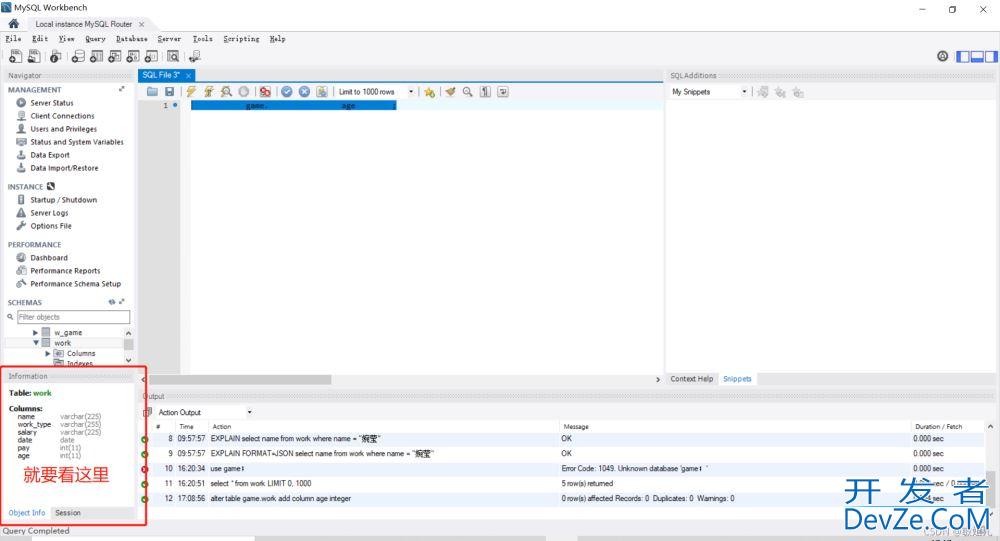Switch to the Session tab
Screen dimensions: 1000x541
pos(68,513)
